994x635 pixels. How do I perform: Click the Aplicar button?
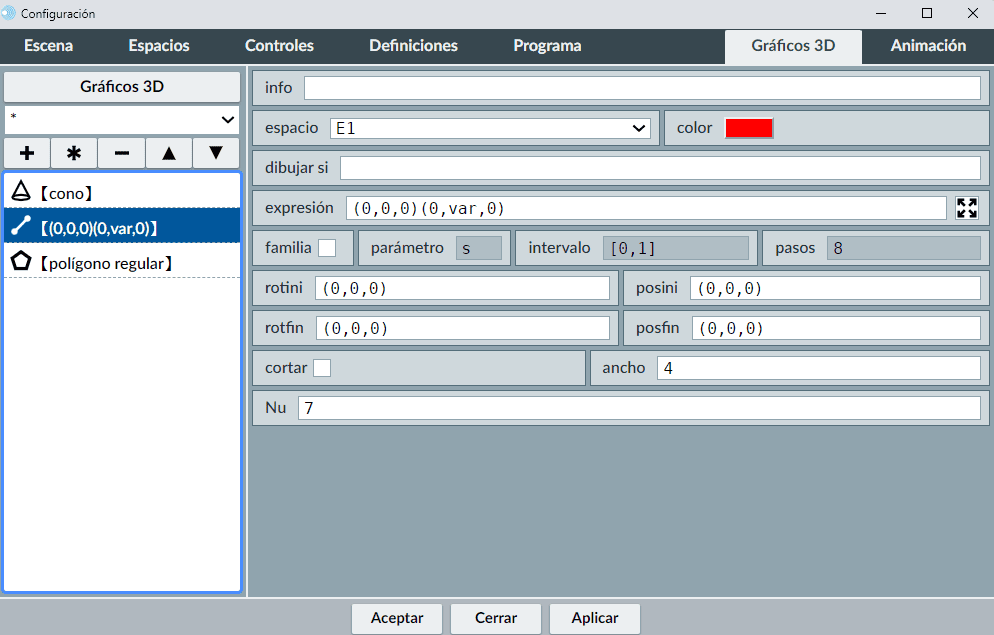click(594, 618)
